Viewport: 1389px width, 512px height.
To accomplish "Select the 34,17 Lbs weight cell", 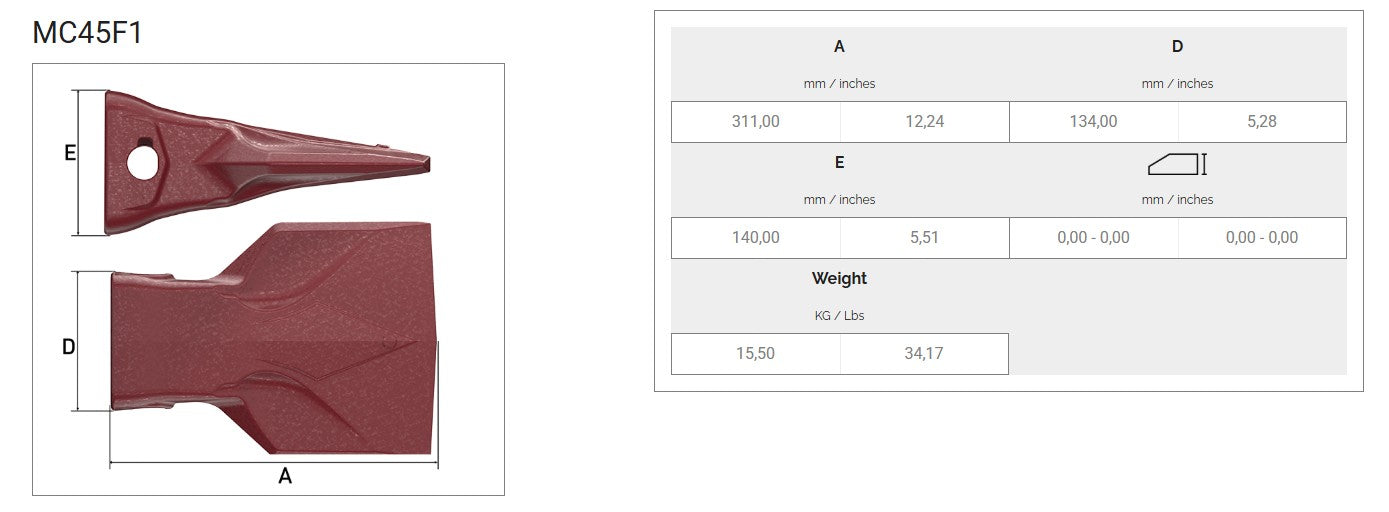I will pyautogui.click(x=924, y=354).
